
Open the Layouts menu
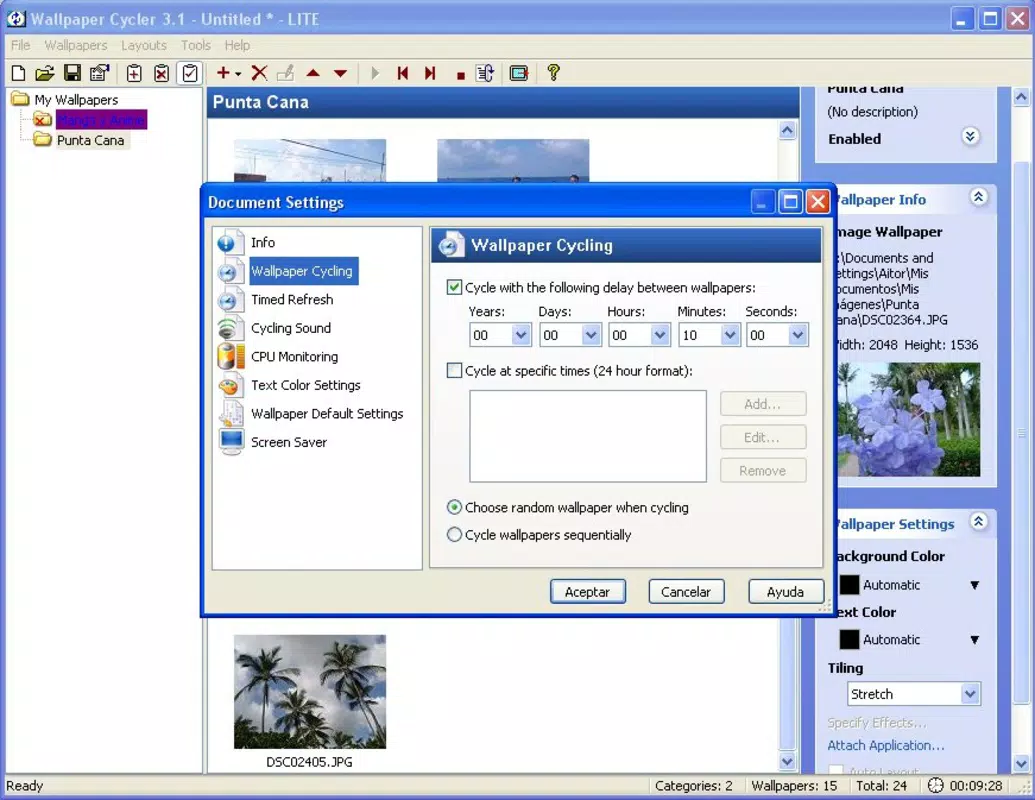pyautogui.click(x=144, y=45)
